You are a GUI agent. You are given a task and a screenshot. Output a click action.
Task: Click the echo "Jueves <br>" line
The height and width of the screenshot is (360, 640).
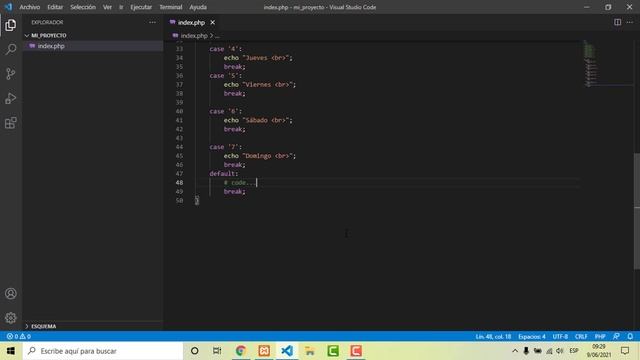click(x=258, y=58)
